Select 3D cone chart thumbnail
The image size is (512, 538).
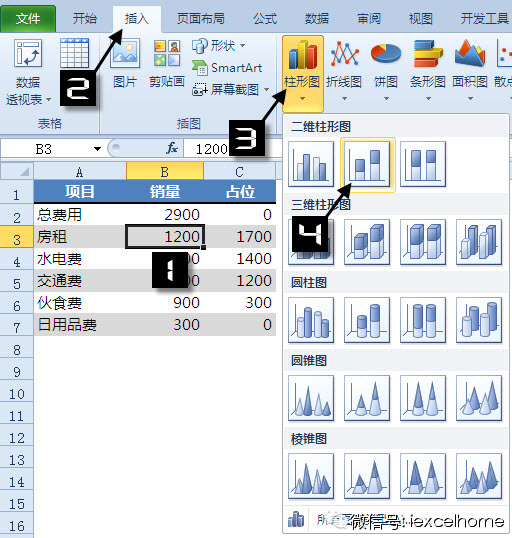pos(479,398)
